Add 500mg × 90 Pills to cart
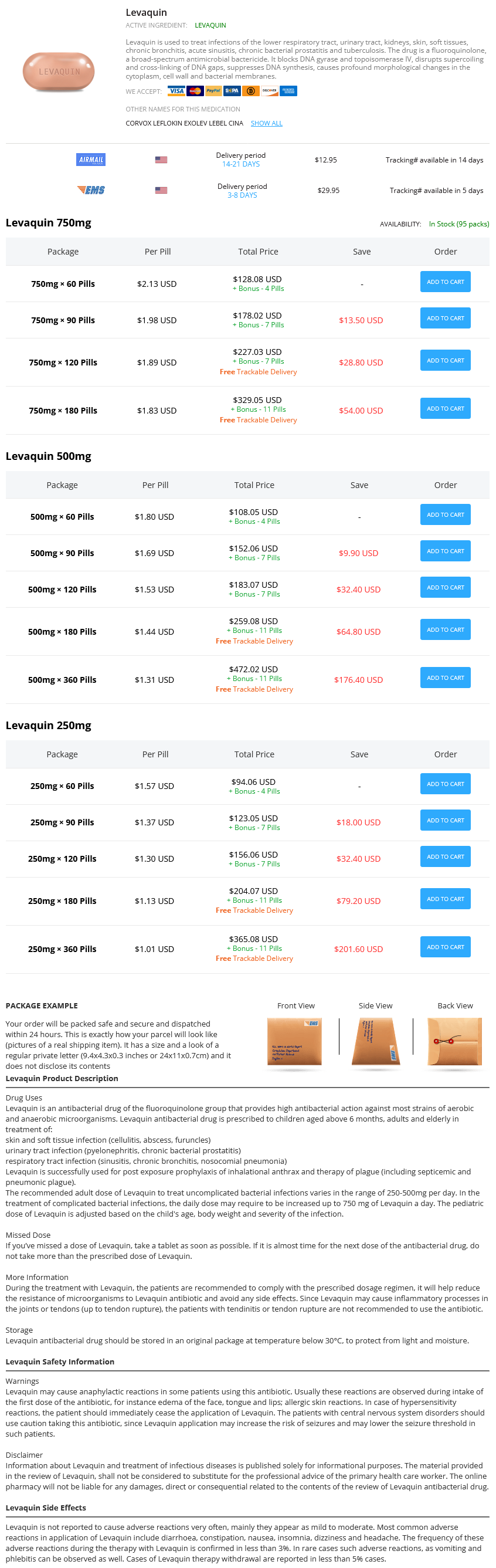This screenshot has width=496, height=1568. (445, 551)
